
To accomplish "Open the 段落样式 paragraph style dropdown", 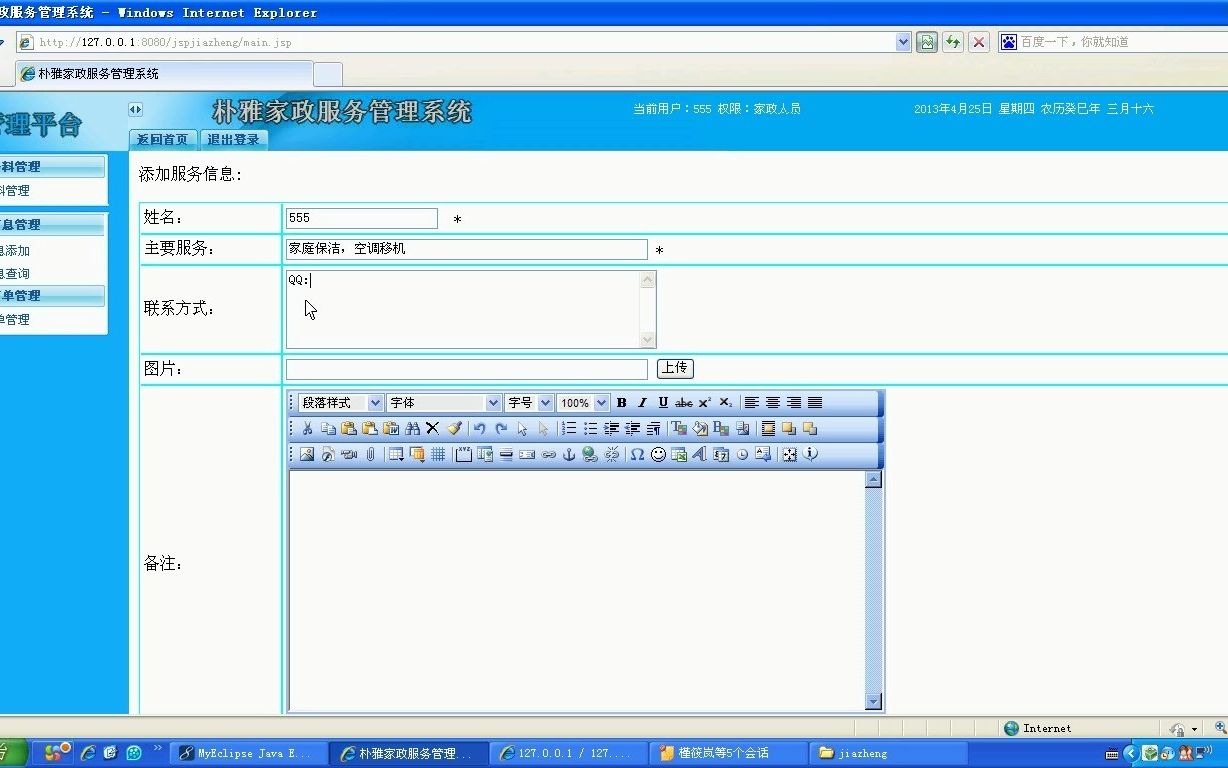I will [x=338, y=402].
